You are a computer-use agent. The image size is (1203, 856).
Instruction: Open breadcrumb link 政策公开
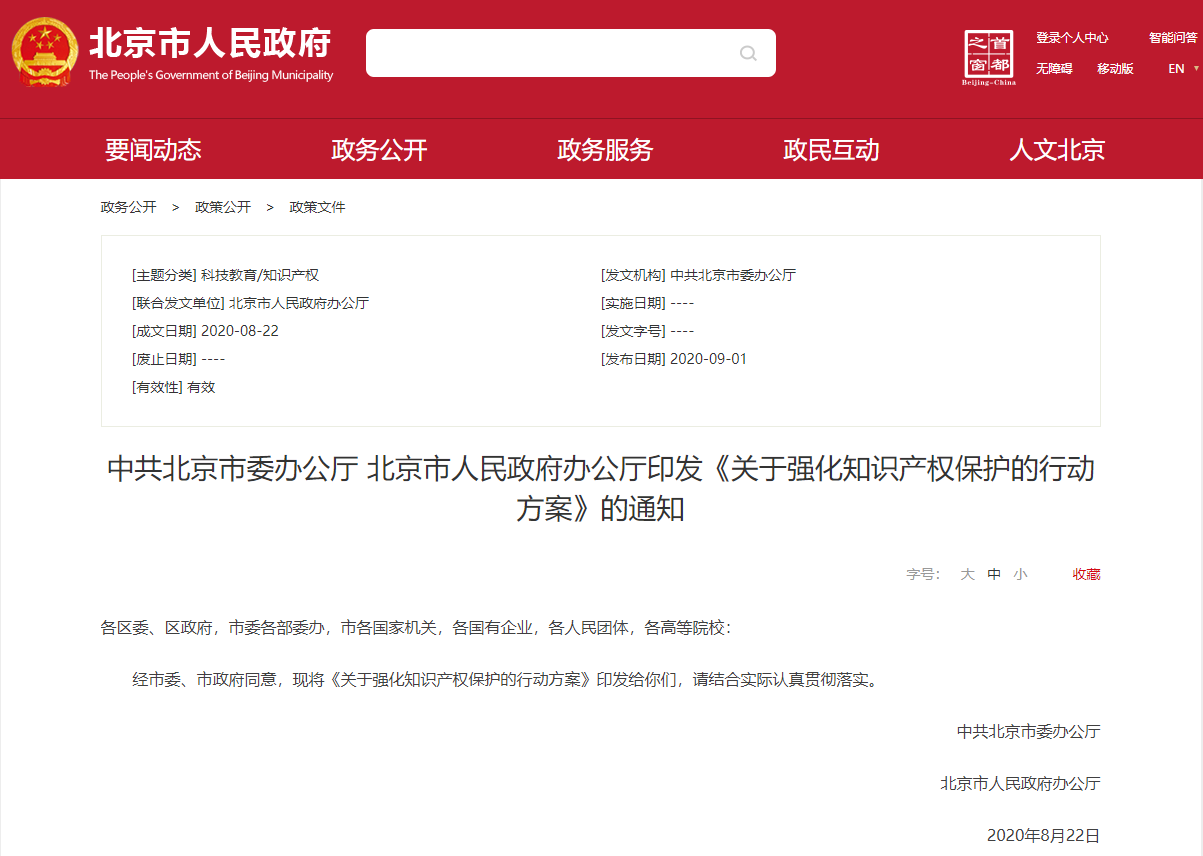click(x=223, y=207)
